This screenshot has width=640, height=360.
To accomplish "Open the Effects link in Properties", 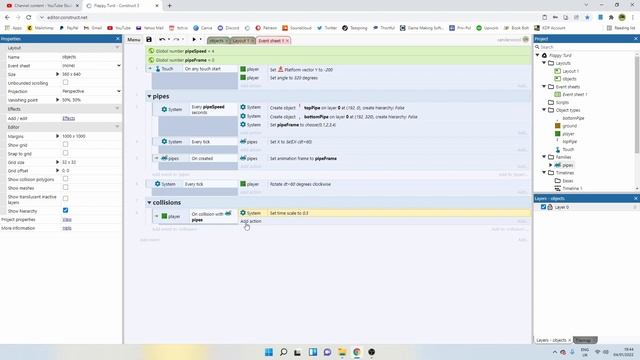I will coord(69,118).
